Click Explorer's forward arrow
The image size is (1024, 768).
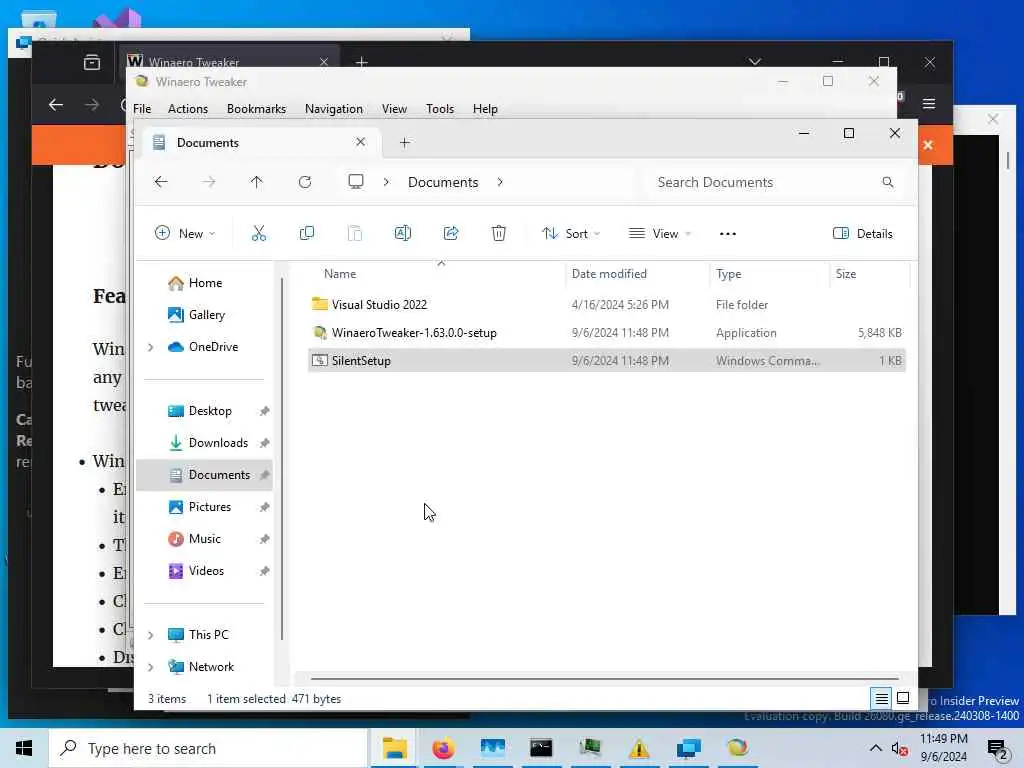coord(208,182)
